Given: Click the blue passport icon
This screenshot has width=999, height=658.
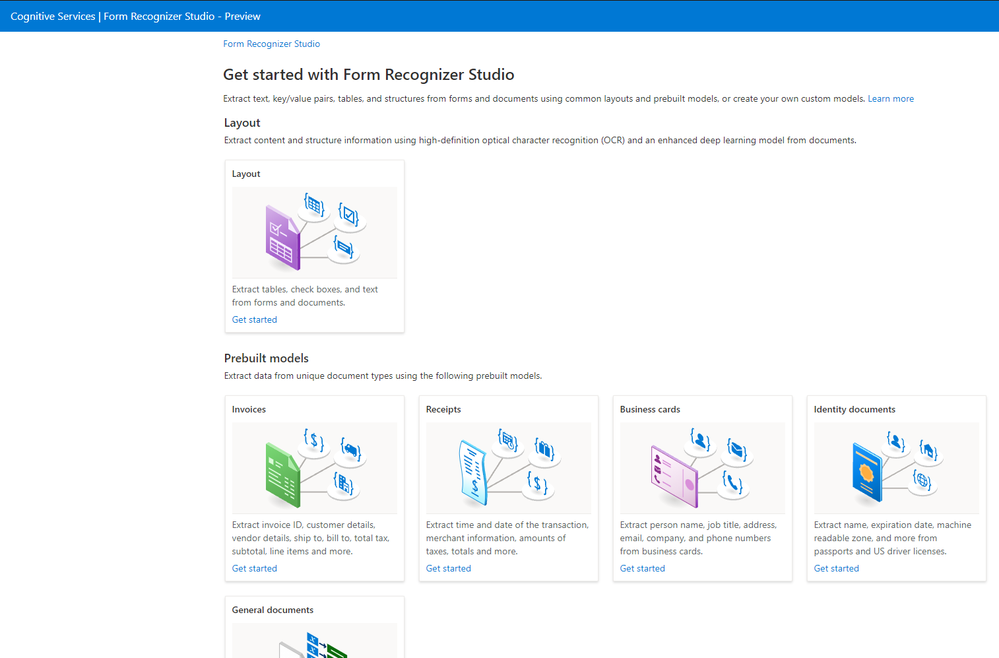Looking at the screenshot, I should click(867, 473).
